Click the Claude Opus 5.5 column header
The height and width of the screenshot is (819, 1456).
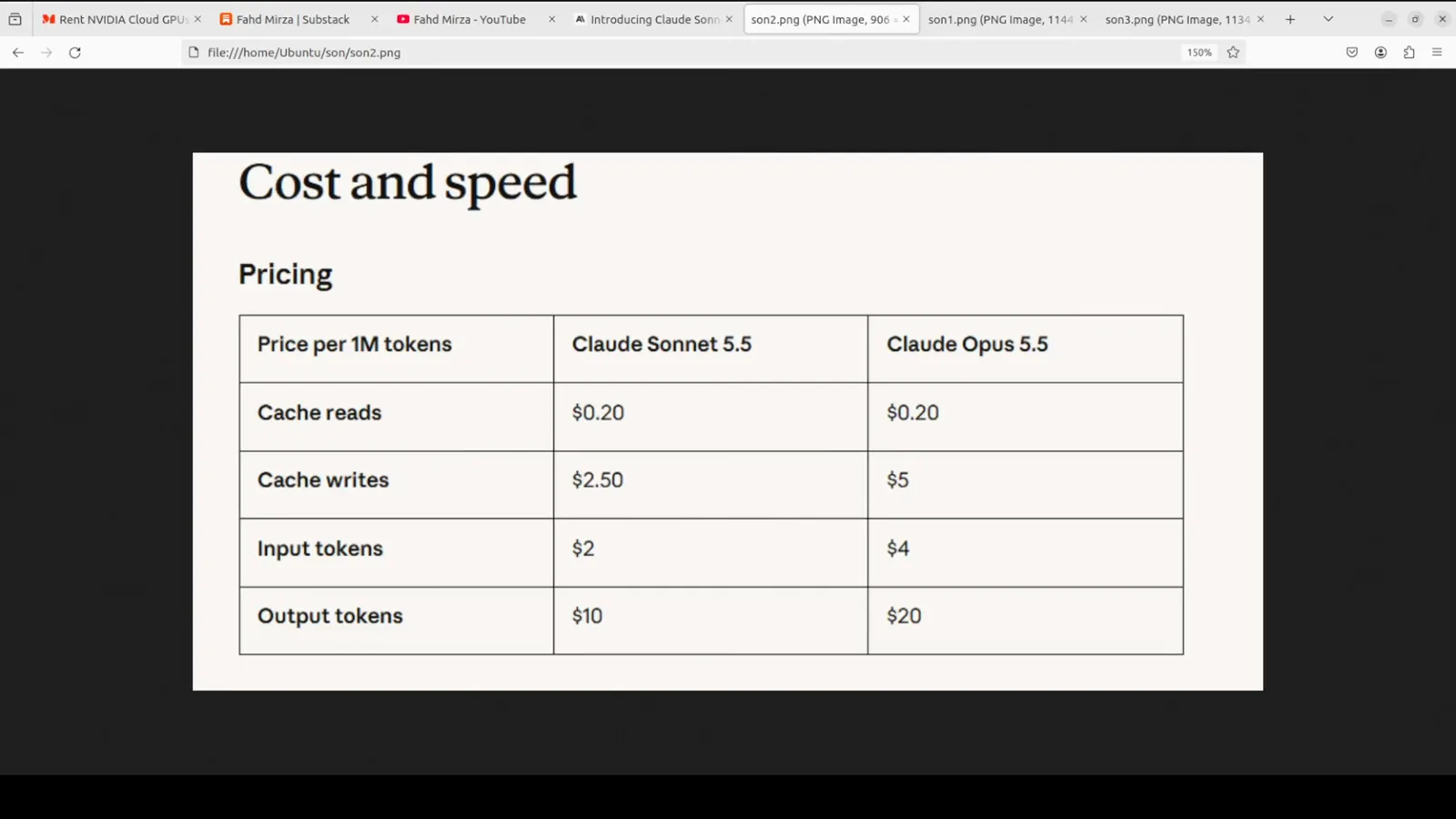click(967, 344)
